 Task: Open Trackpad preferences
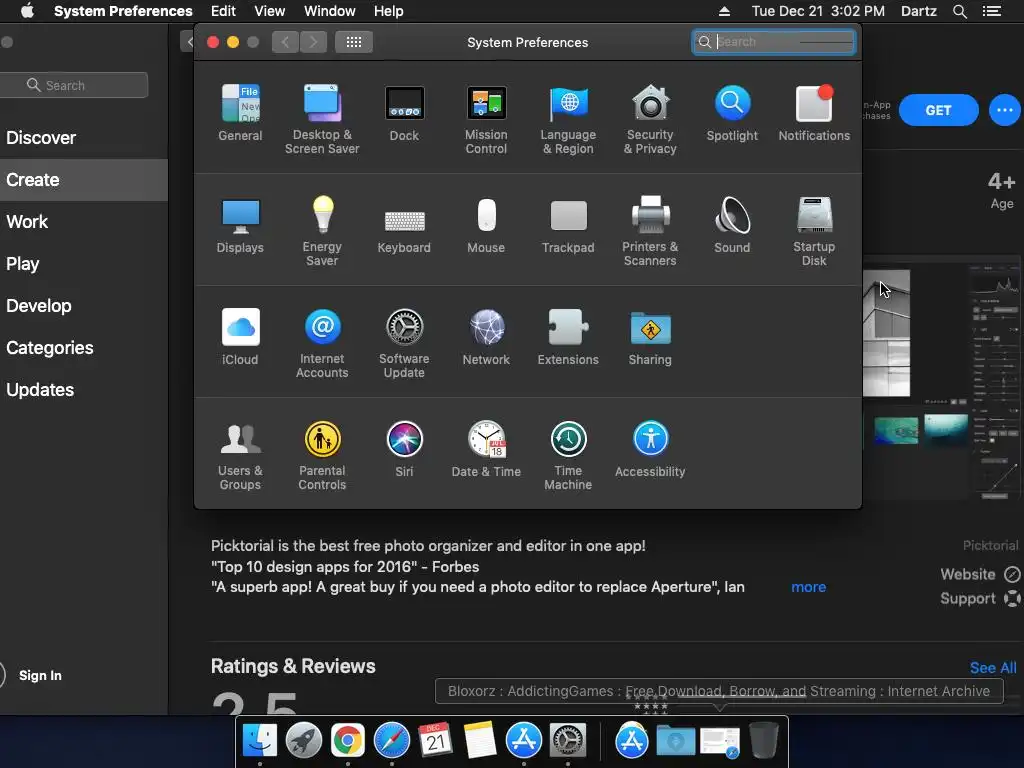tap(568, 226)
